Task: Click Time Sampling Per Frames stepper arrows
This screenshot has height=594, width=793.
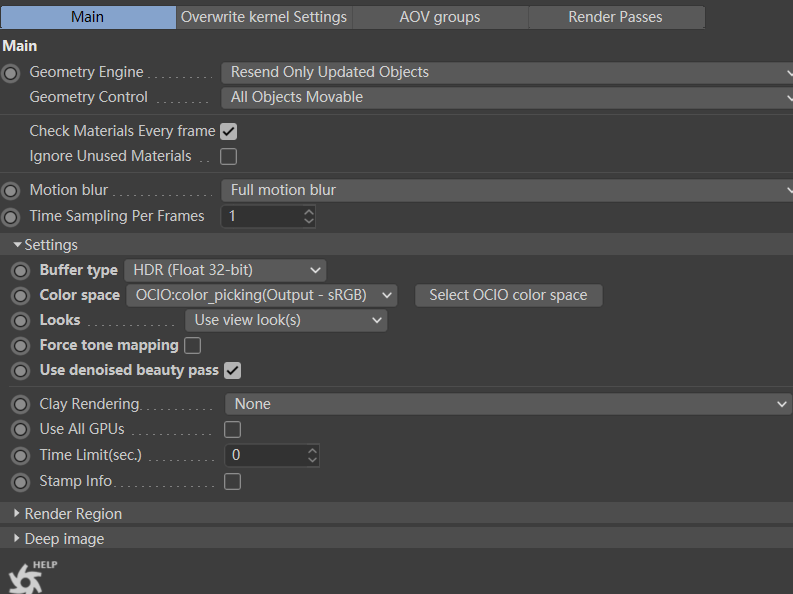Action: tap(309, 216)
